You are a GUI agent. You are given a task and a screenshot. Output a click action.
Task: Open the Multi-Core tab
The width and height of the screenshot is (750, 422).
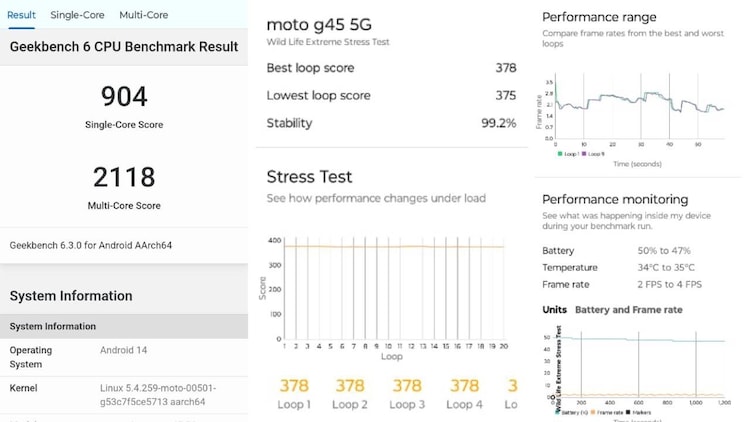[x=143, y=15]
